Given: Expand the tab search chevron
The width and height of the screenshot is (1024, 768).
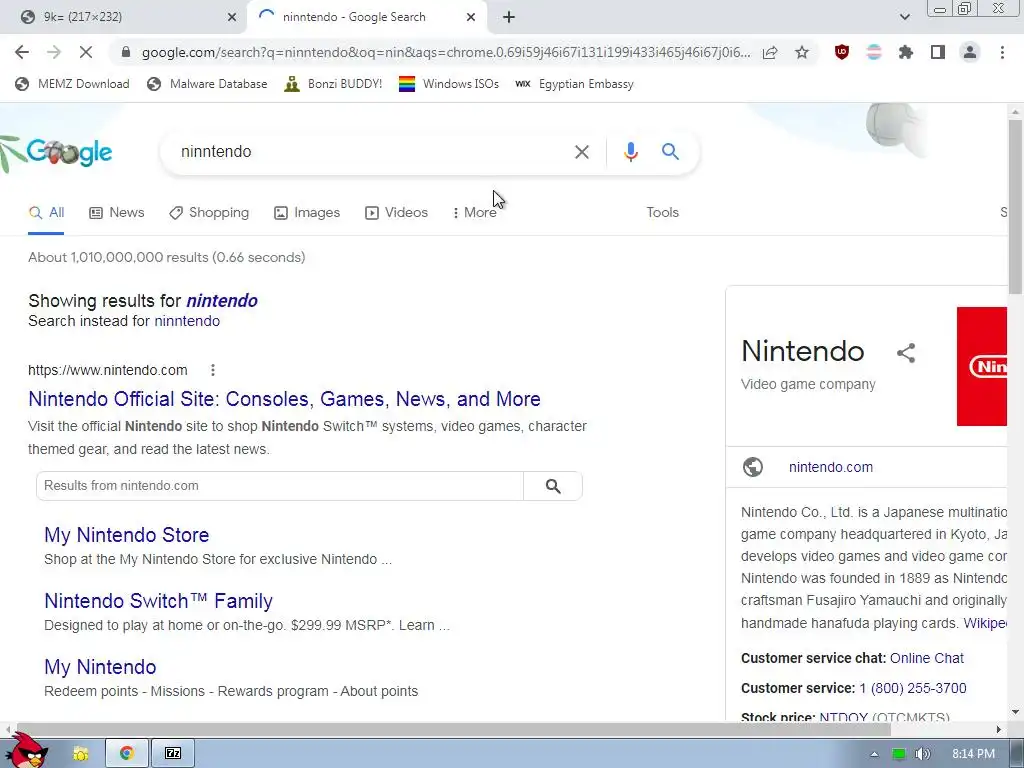Looking at the screenshot, I should tap(904, 17).
